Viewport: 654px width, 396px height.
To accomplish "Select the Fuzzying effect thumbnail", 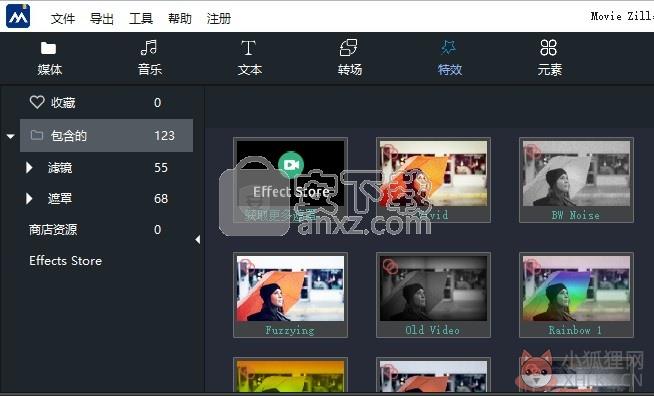I will [x=290, y=295].
